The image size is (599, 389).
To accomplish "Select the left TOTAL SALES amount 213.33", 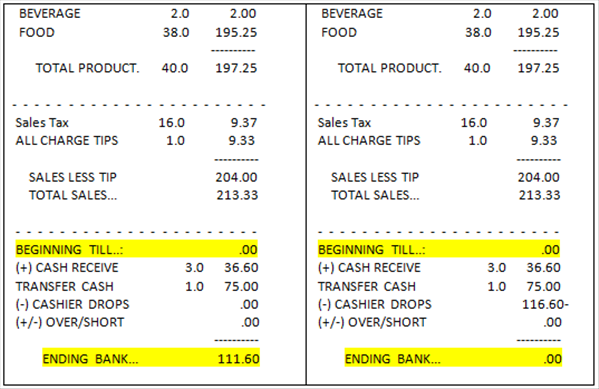I will click(237, 195).
